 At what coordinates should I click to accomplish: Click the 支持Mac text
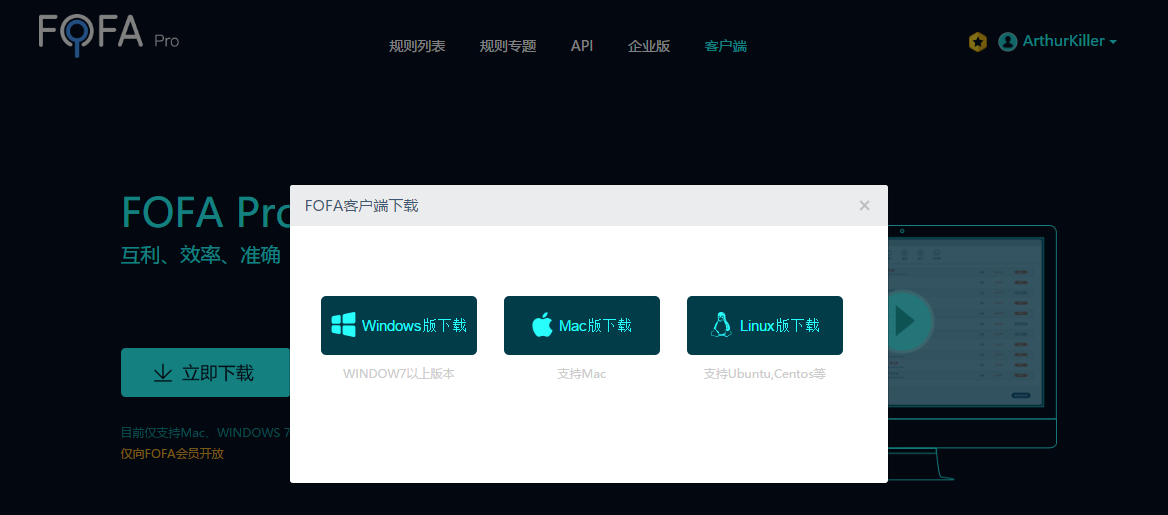[582, 373]
